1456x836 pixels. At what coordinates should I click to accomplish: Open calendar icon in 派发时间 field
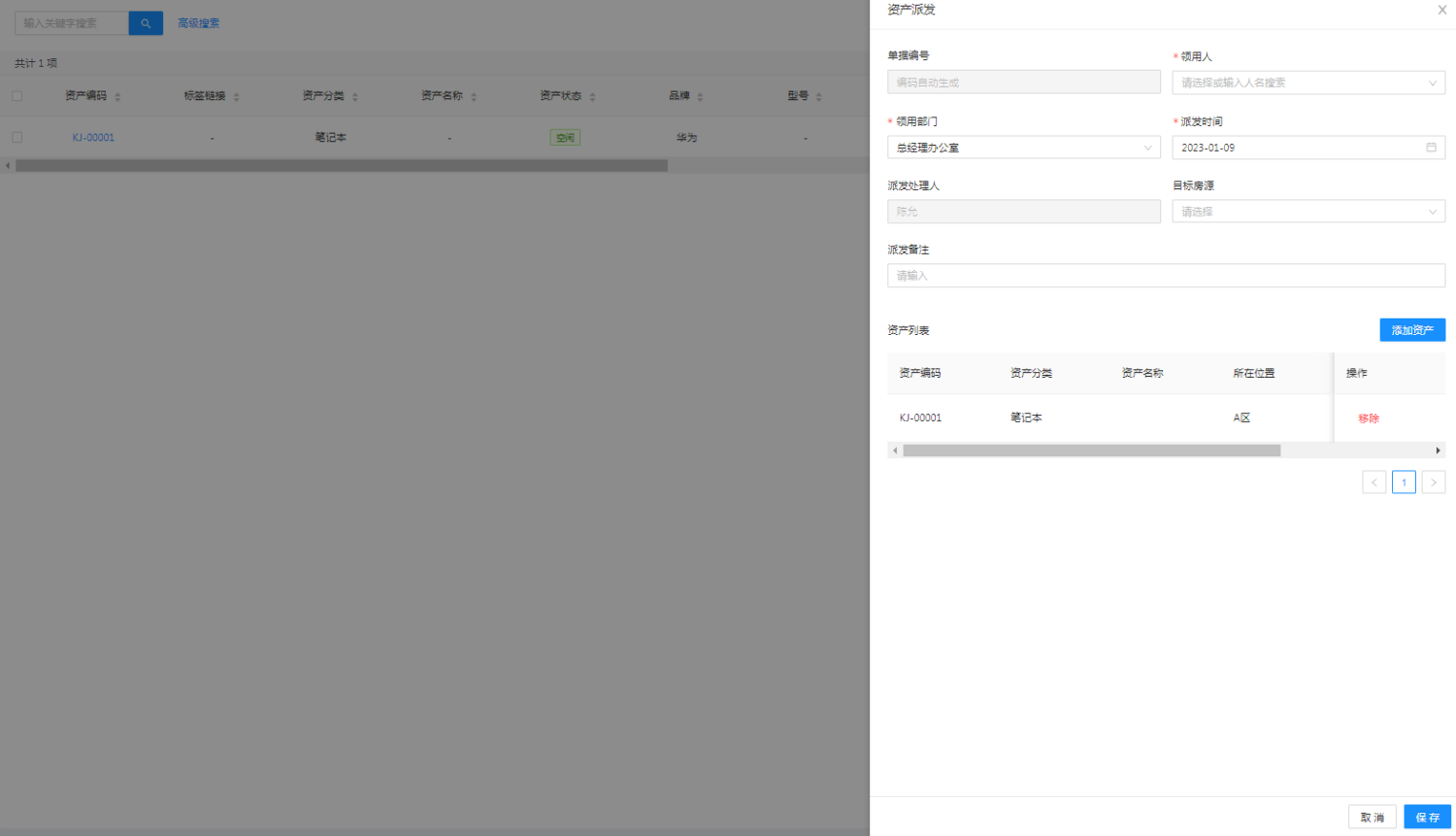(1431, 148)
